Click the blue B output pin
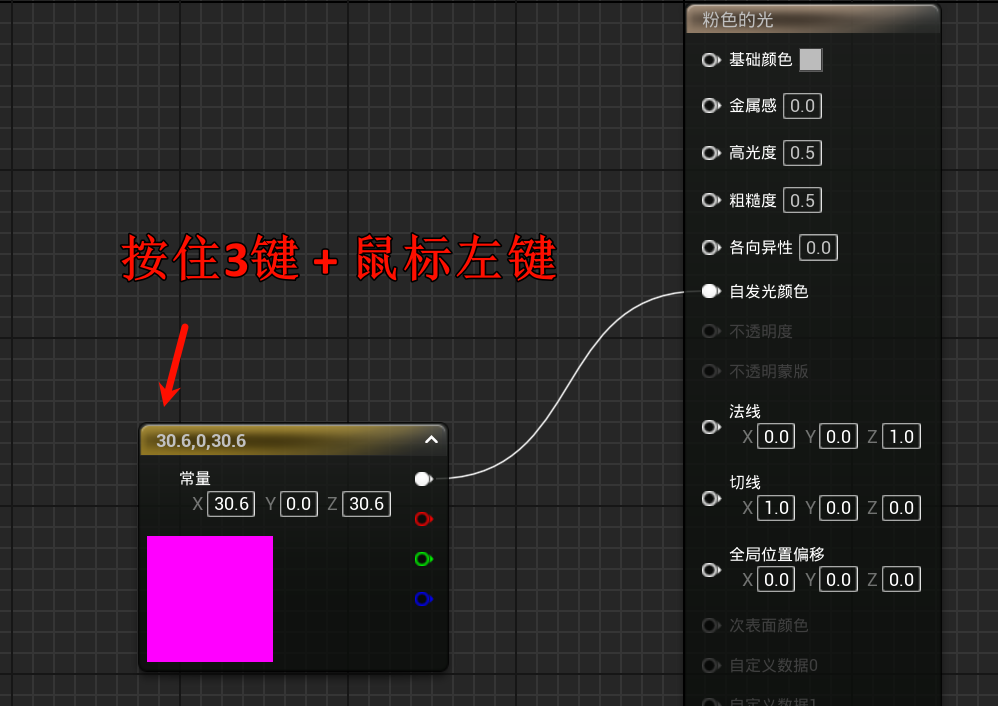Screen dimensions: 998x706 coord(422,599)
